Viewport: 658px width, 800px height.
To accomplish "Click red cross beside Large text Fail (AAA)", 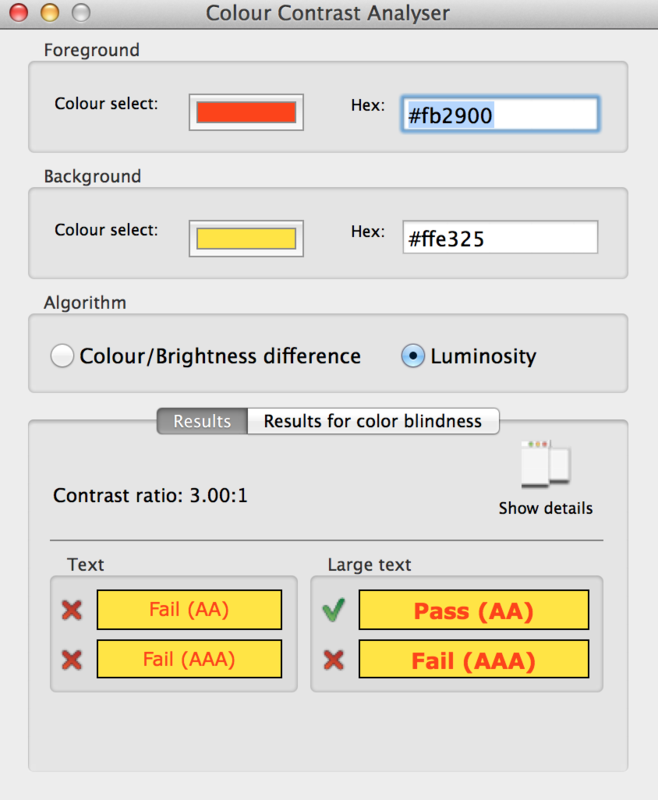I will [334, 660].
